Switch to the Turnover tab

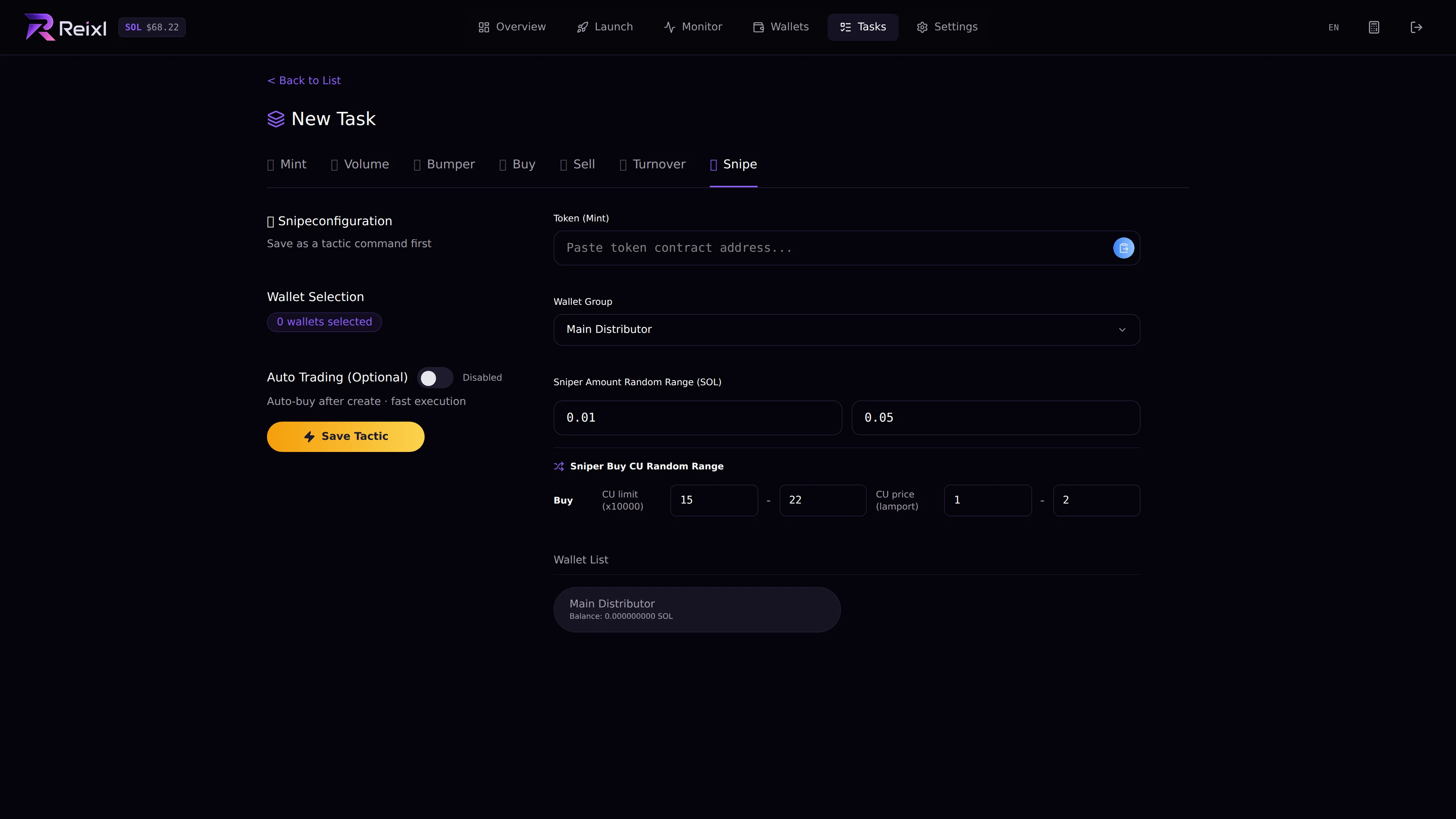tap(652, 165)
